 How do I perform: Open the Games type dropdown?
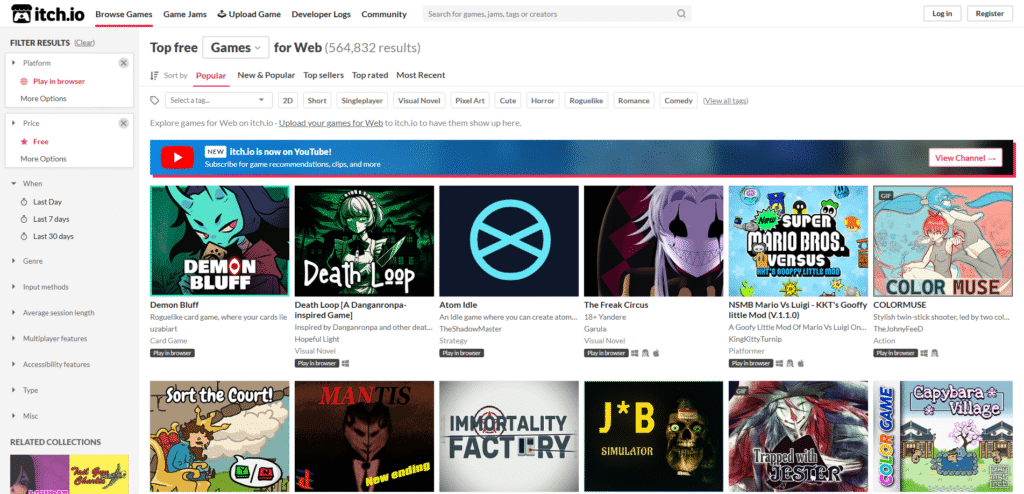click(x=236, y=48)
